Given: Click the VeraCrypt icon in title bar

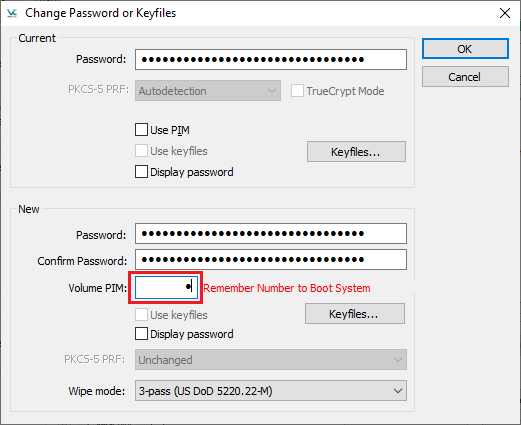Looking at the screenshot, I should tap(12, 13).
